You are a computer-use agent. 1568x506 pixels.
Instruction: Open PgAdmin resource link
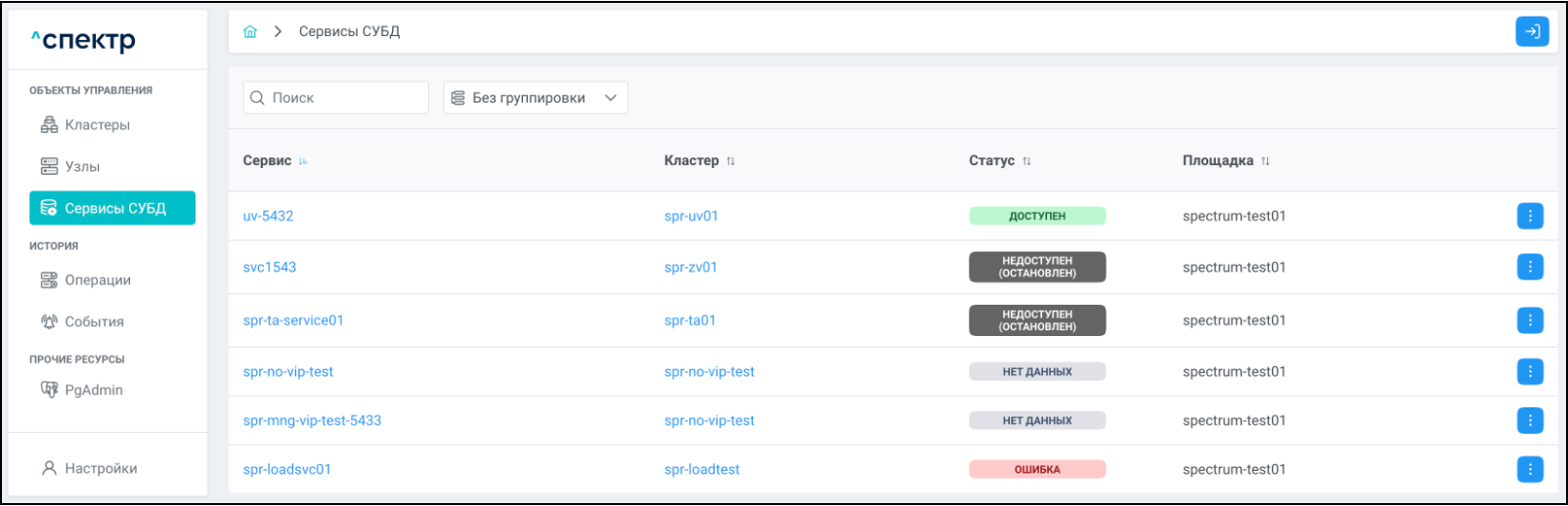pos(93,391)
